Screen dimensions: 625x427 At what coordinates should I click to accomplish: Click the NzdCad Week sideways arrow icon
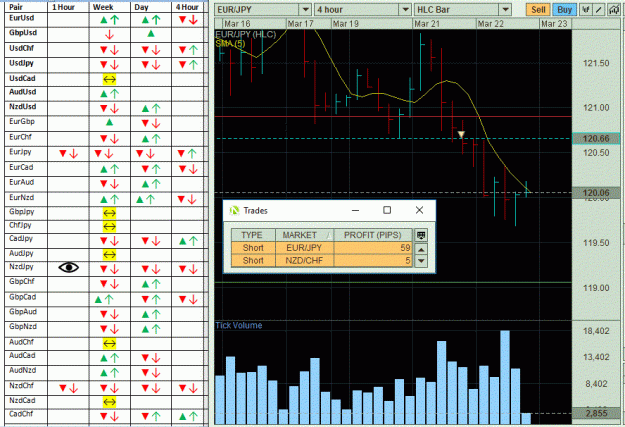[x=109, y=402]
